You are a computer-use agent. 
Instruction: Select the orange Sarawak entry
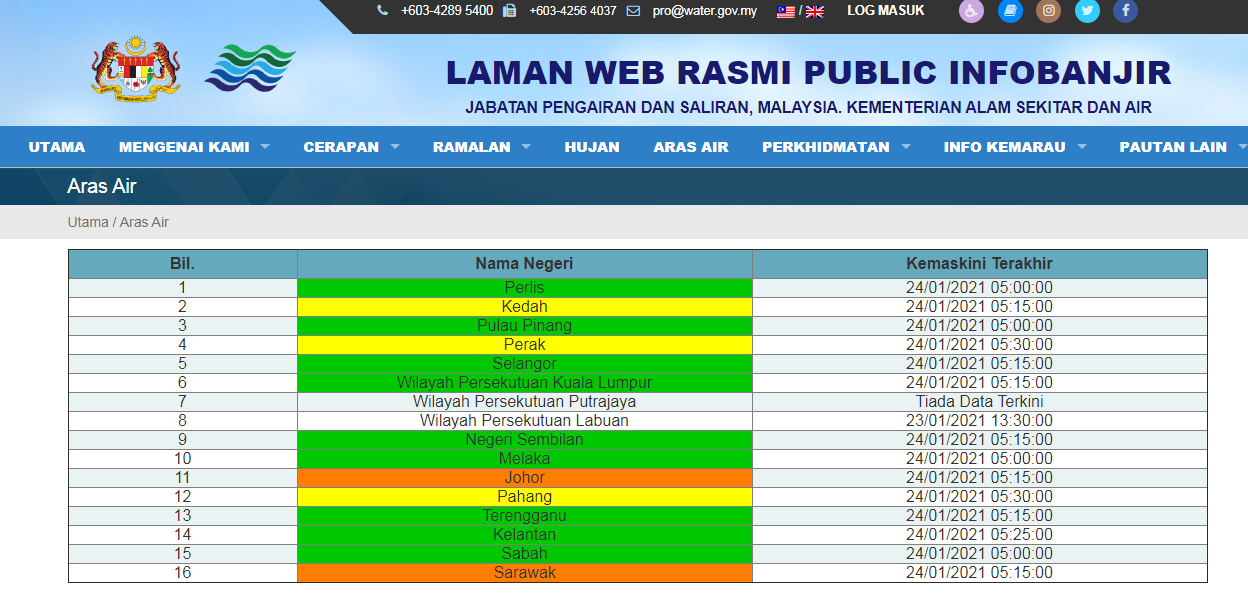point(525,573)
